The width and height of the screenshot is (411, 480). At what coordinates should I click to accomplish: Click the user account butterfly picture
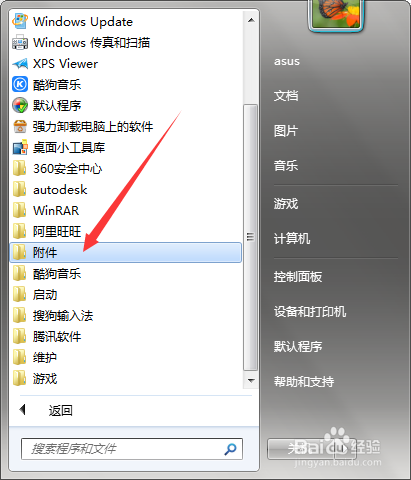[x=336, y=14]
